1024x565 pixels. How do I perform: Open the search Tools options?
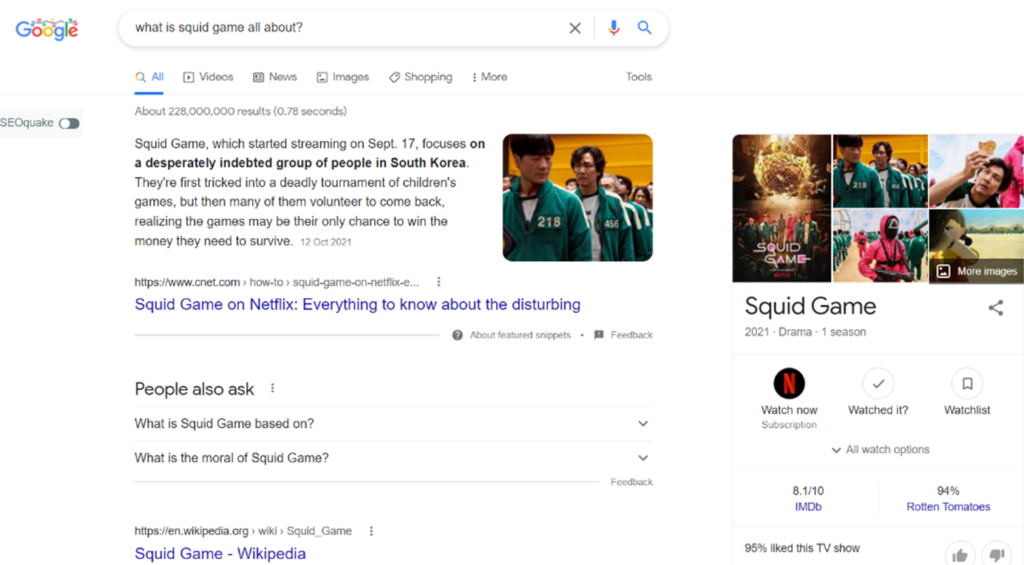click(x=639, y=77)
